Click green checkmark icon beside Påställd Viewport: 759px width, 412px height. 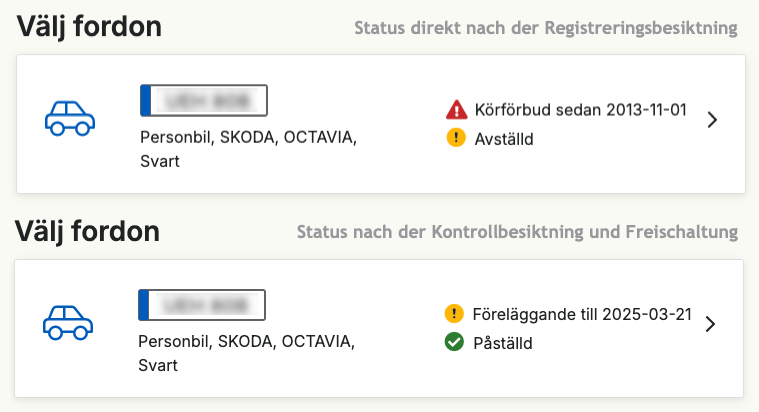454,343
